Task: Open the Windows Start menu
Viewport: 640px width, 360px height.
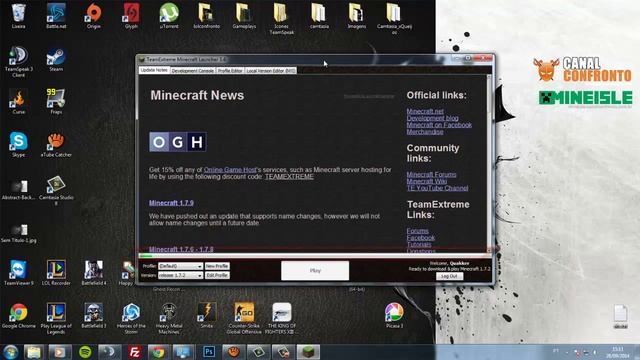Action: click(11, 352)
